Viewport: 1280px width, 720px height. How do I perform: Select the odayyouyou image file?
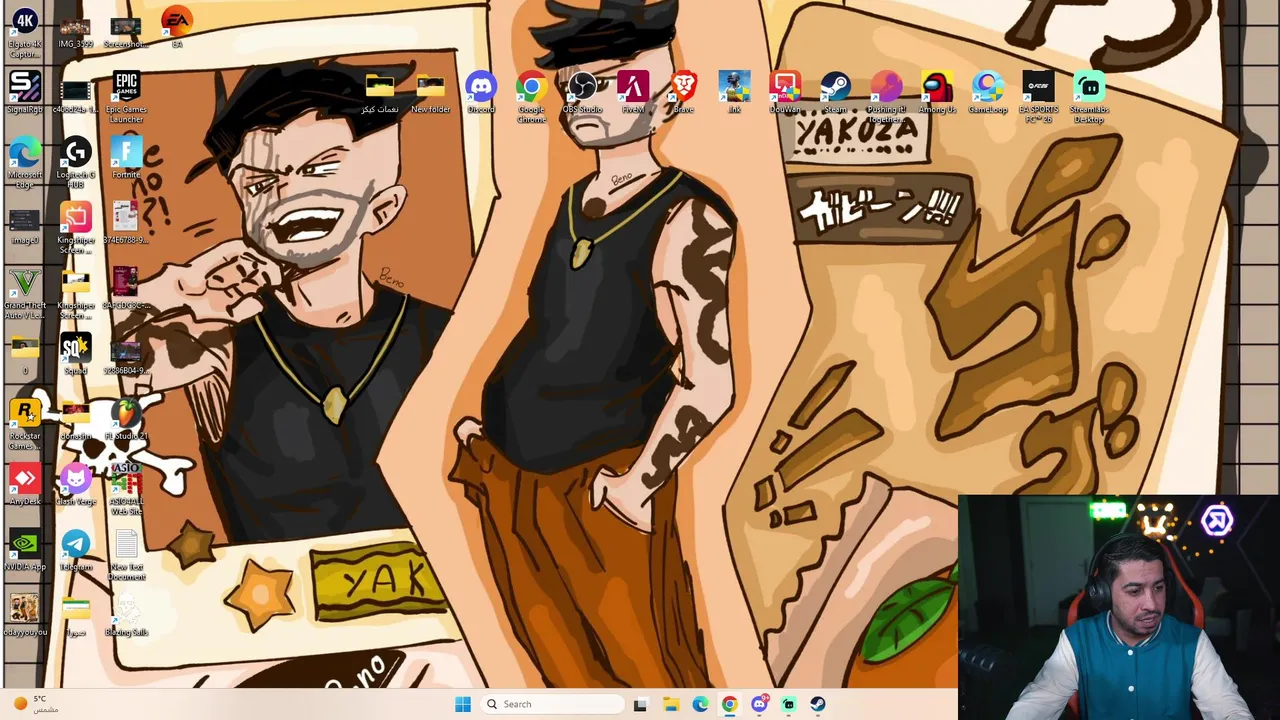click(x=25, y=615)
